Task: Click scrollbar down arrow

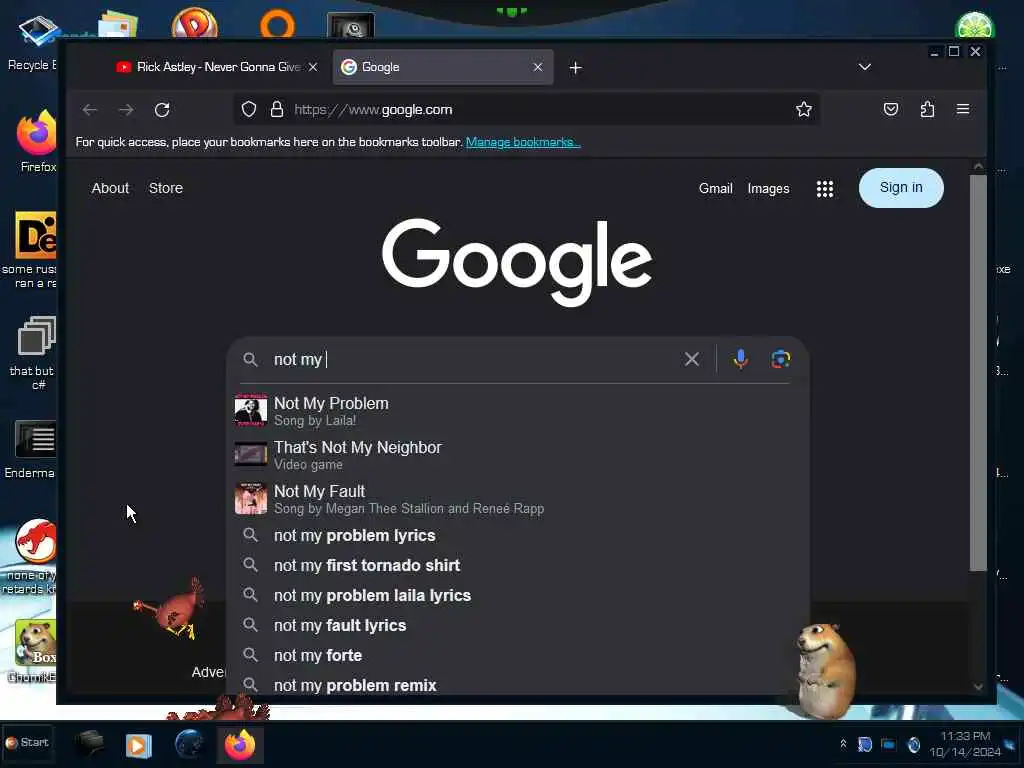Action: click(978, 686)
